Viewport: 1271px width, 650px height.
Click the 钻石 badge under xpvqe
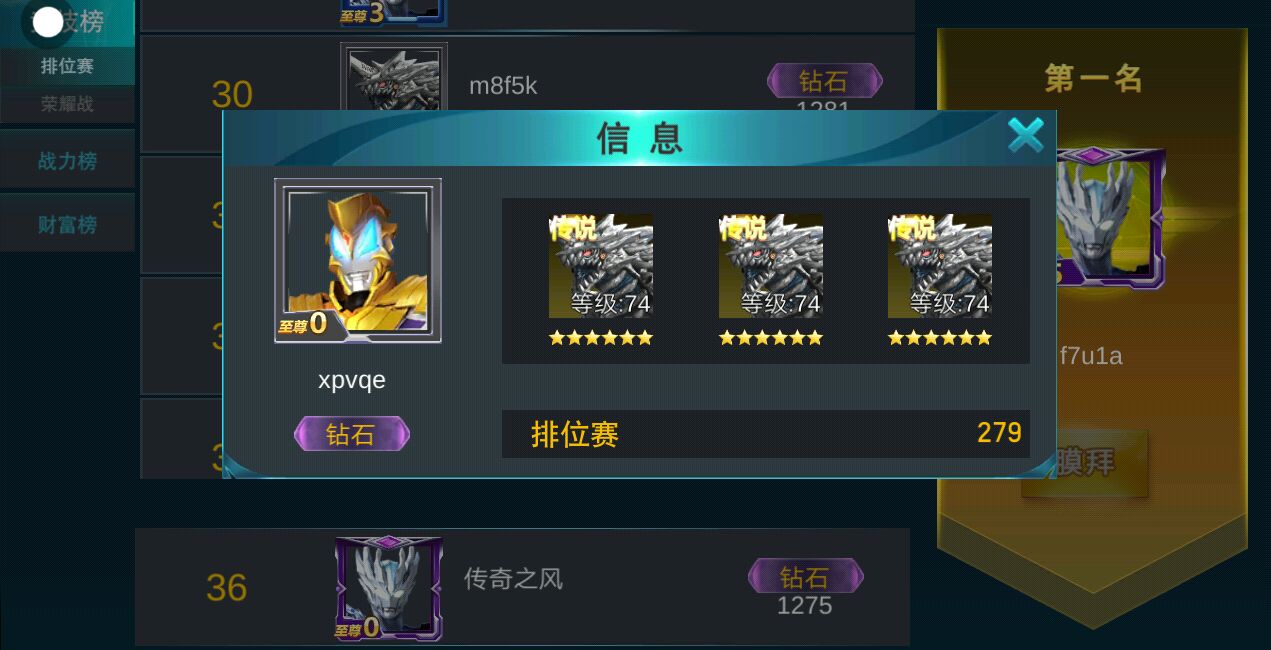click(351, 434)
